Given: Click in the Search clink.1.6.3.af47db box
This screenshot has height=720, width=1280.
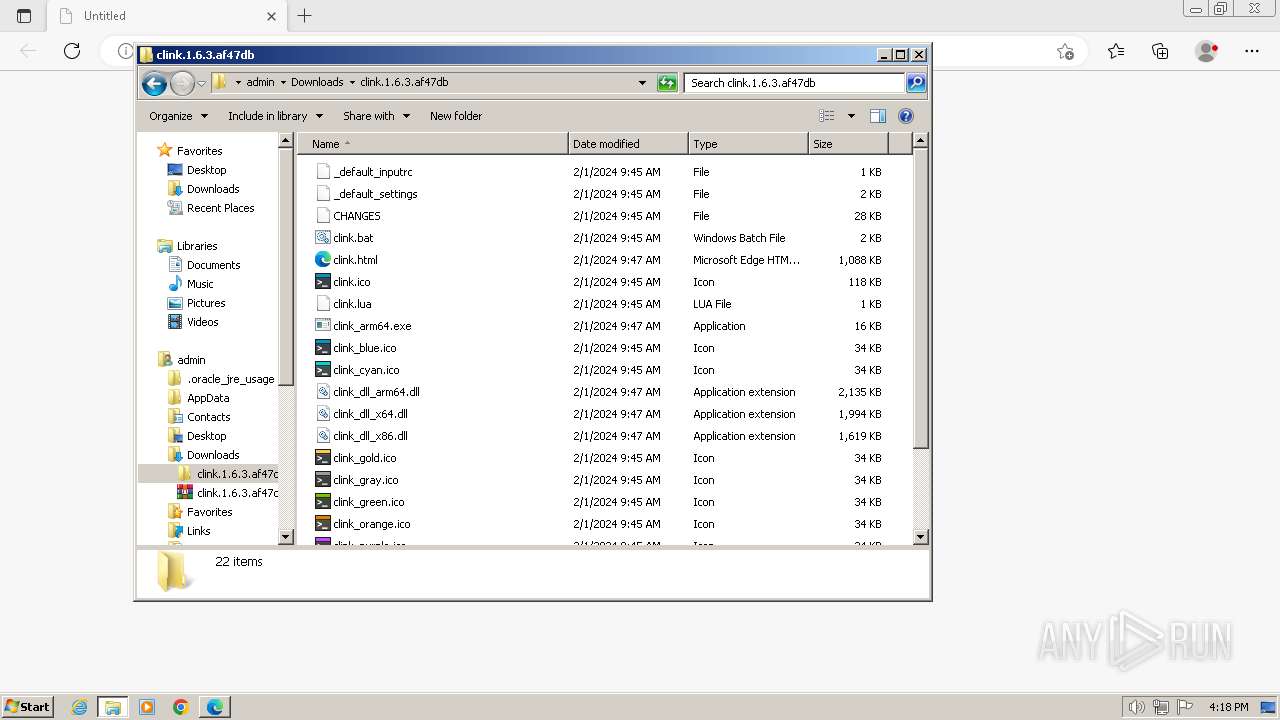Looking at the screenshot, I should coord(795,83).
